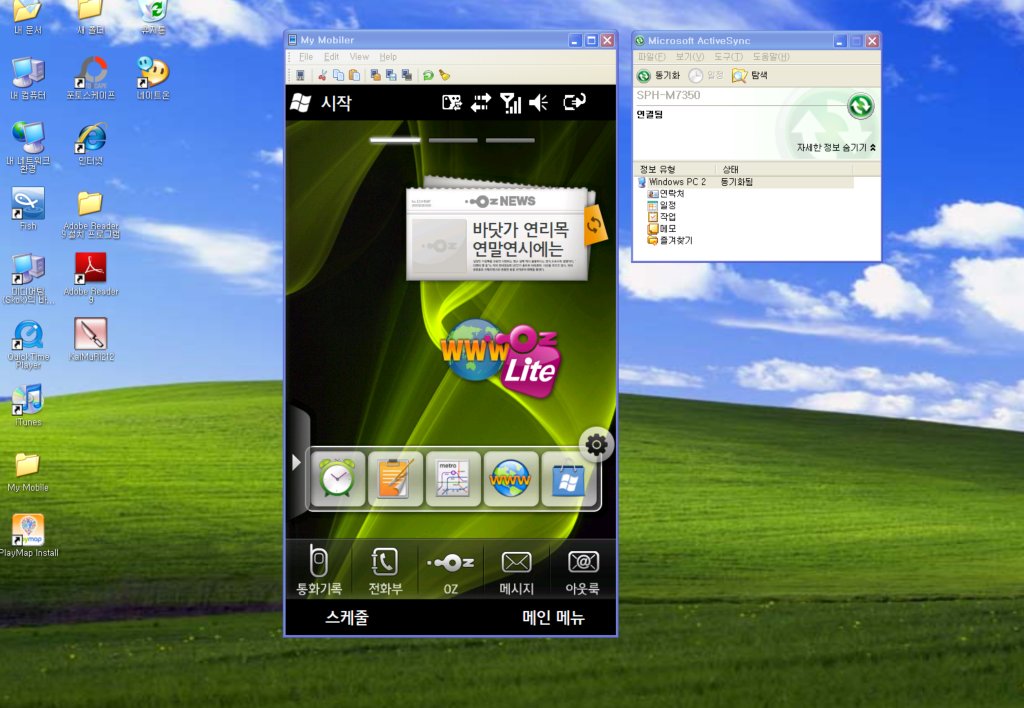This screenshot has width=1024, height=708.
Task: Tap the 시작 Start label on the phone
Action: 336,103
